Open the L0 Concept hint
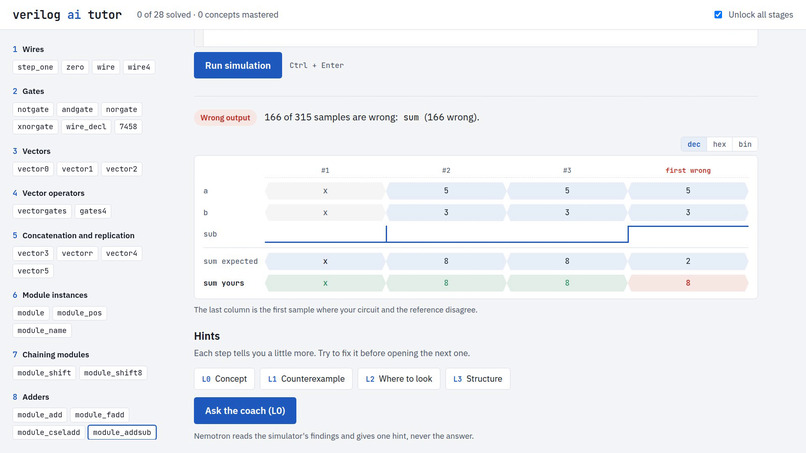The image size is (806, 453). pos(224,379)
